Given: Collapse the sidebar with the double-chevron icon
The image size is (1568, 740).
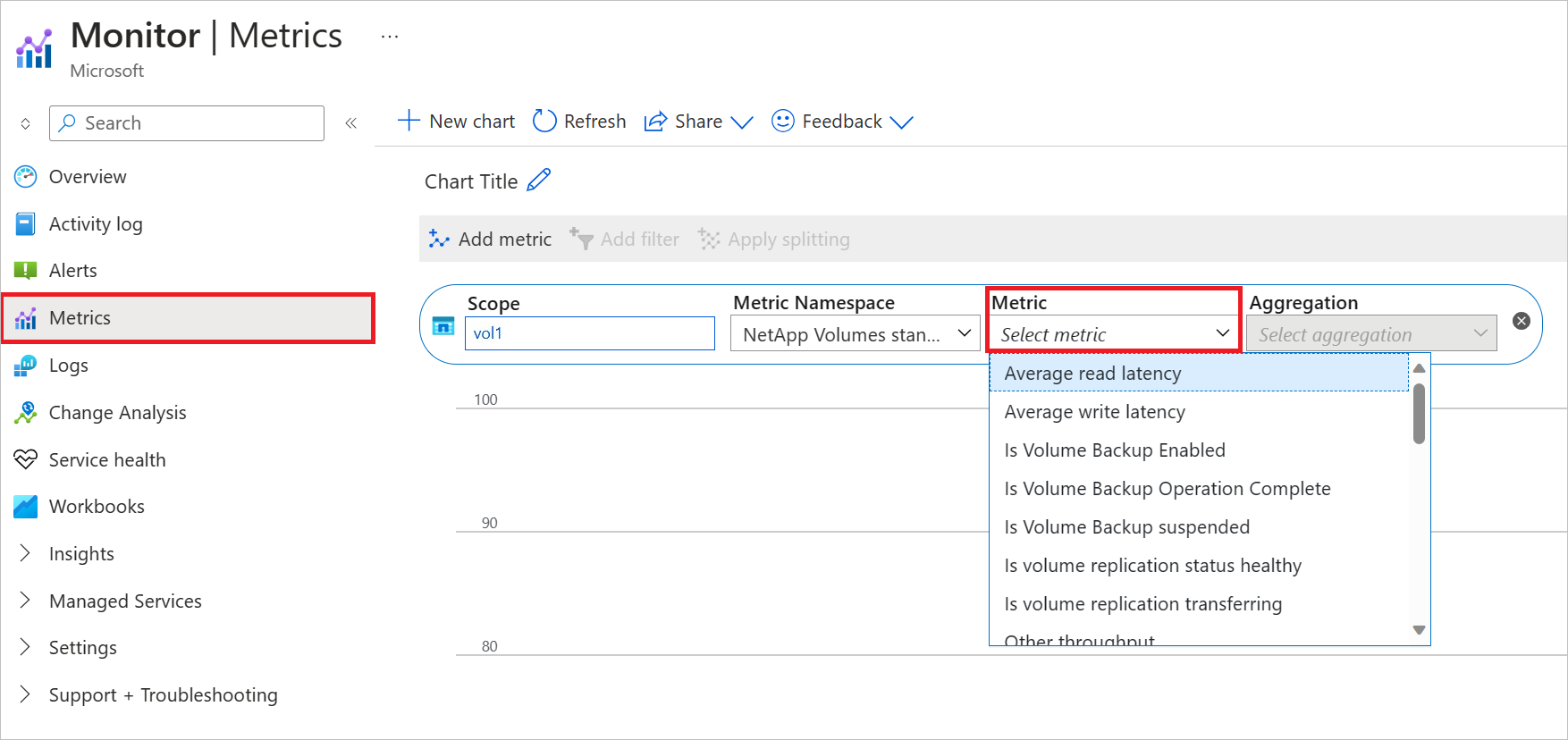Looking at the screenshot, I should [x=351, y=123].
